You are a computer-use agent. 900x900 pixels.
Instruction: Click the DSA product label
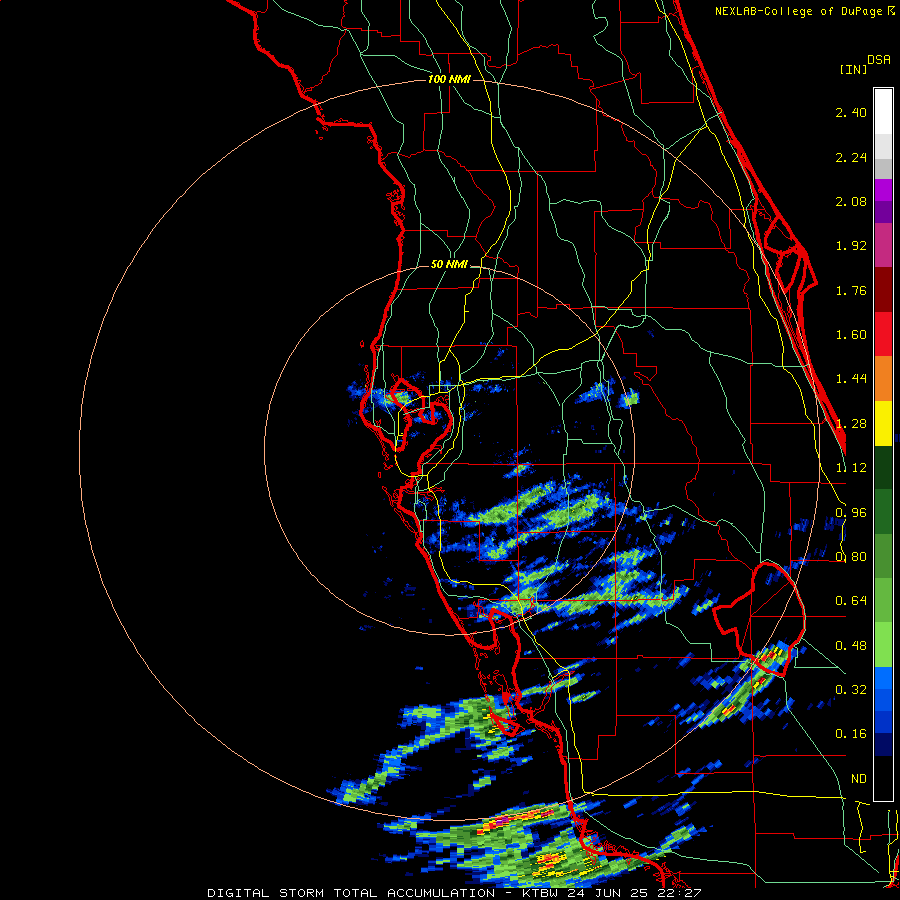(879, 60)
